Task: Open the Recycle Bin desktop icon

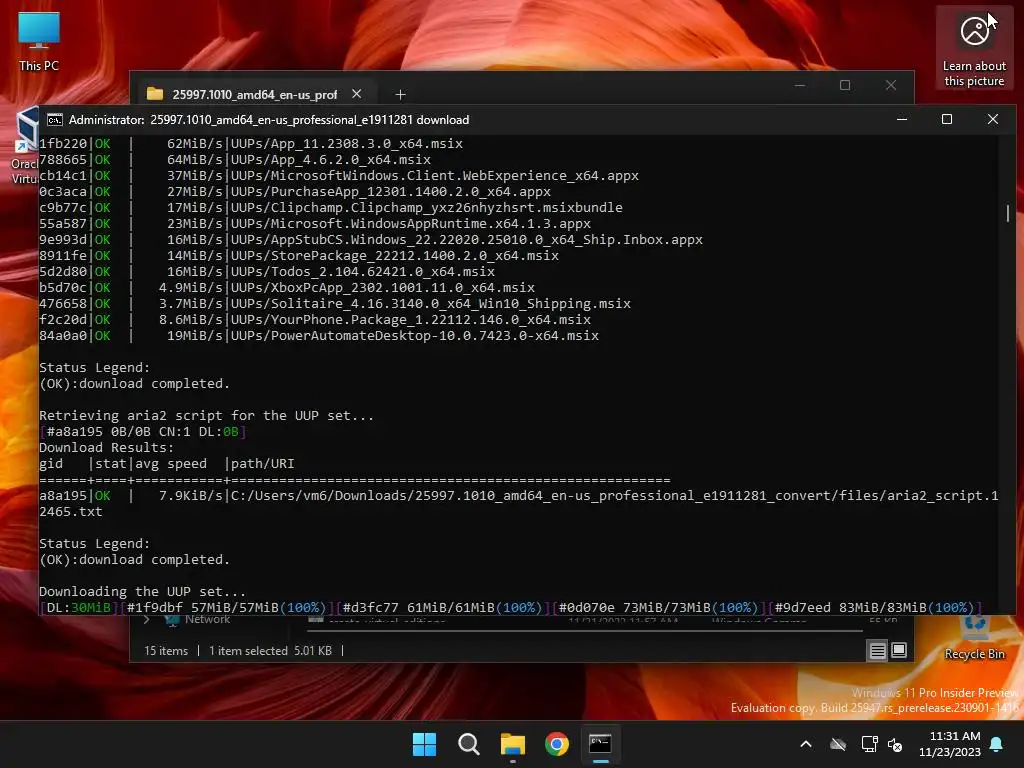Action: coord(974,639)
